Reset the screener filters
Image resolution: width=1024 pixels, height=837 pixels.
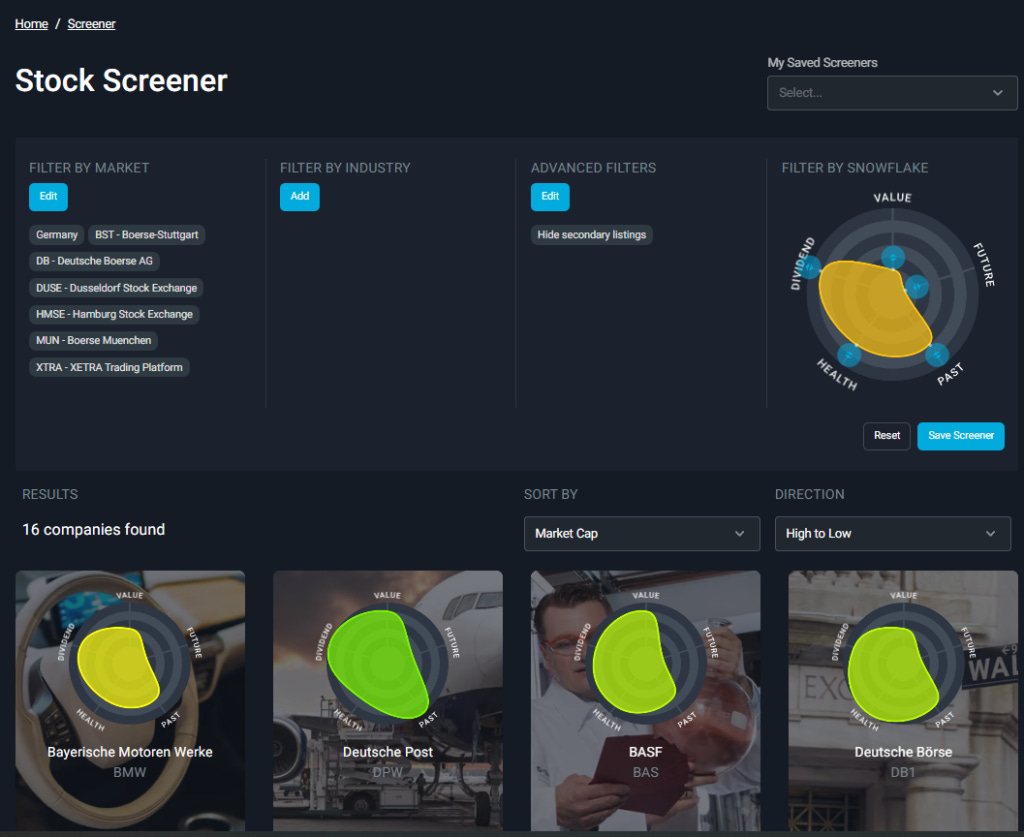887,436
